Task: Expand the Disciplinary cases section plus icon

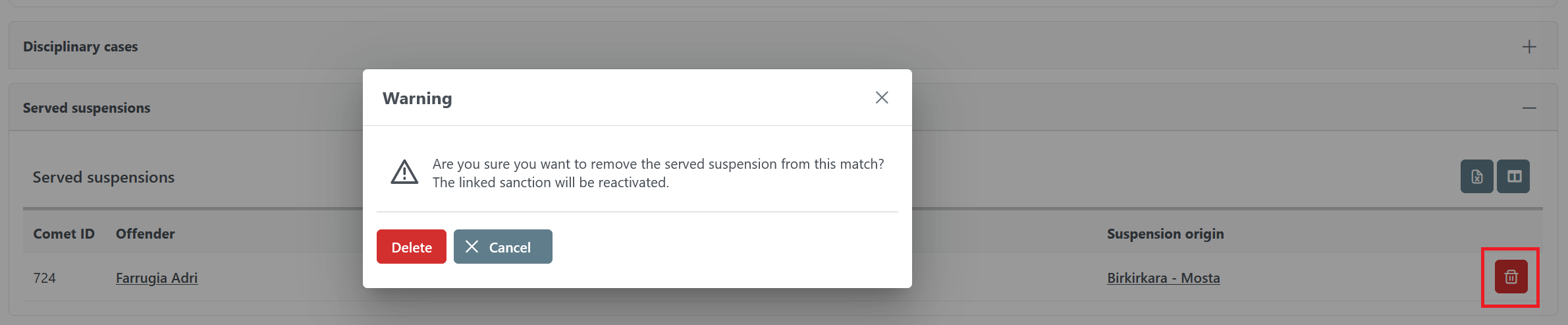Action: 1529,47
